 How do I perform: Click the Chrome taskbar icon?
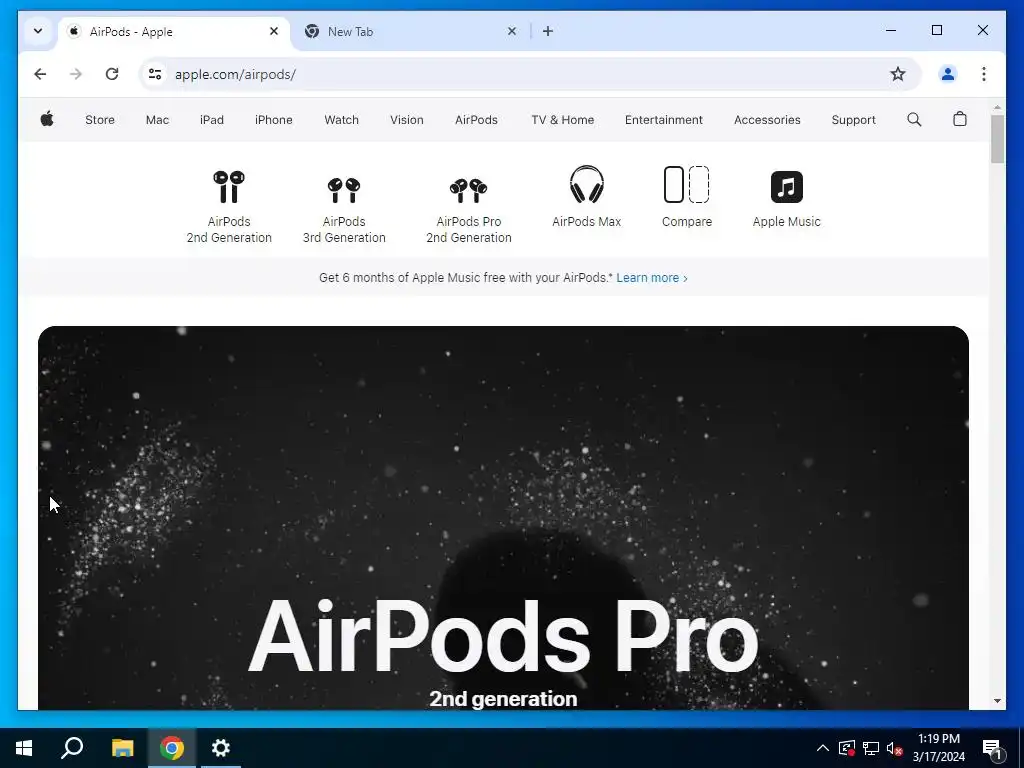click(x=172, y=748)
